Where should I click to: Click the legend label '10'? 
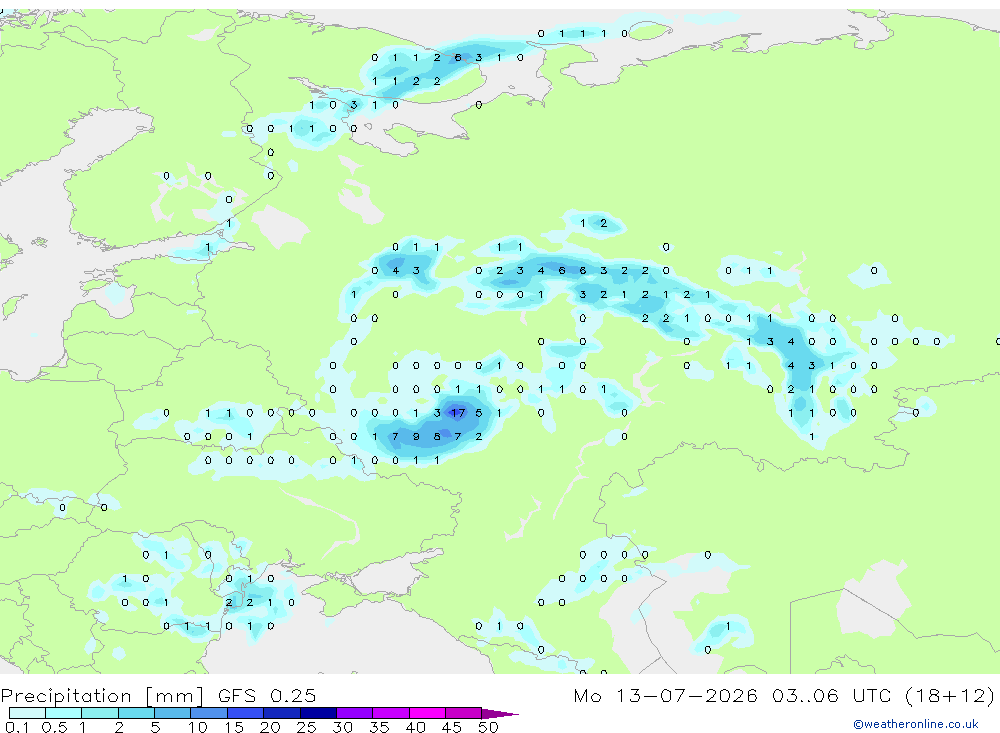[198, 727]
